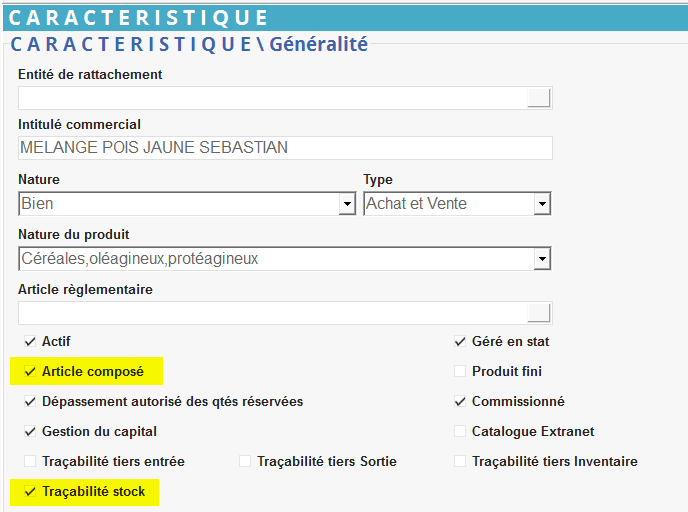The image size is (688, 512).
Task: Check Traçabilité tiers Sortie
Action: pos(245,462)
